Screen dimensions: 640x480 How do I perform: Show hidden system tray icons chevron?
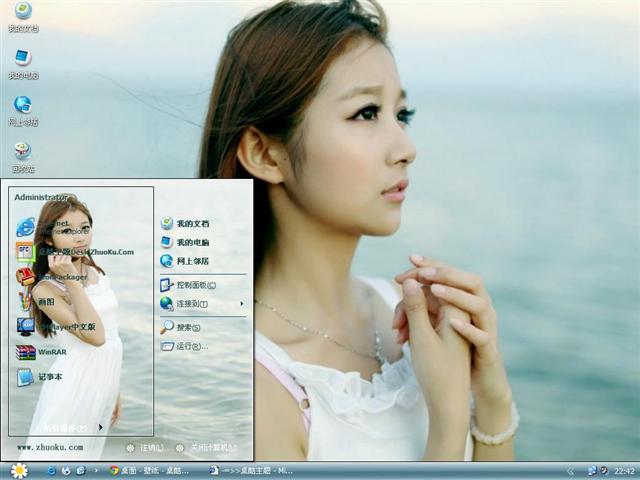pos(571,471)
